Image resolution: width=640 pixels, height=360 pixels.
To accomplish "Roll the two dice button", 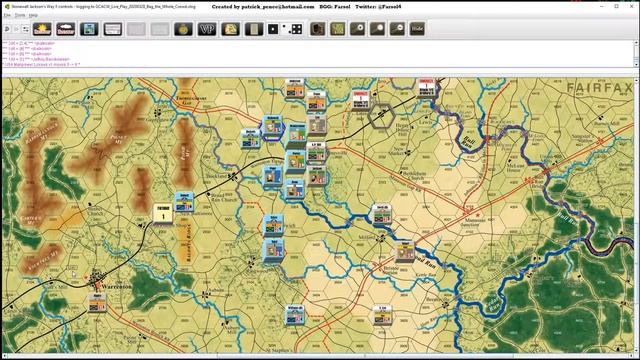I will (x=293, y=29).
